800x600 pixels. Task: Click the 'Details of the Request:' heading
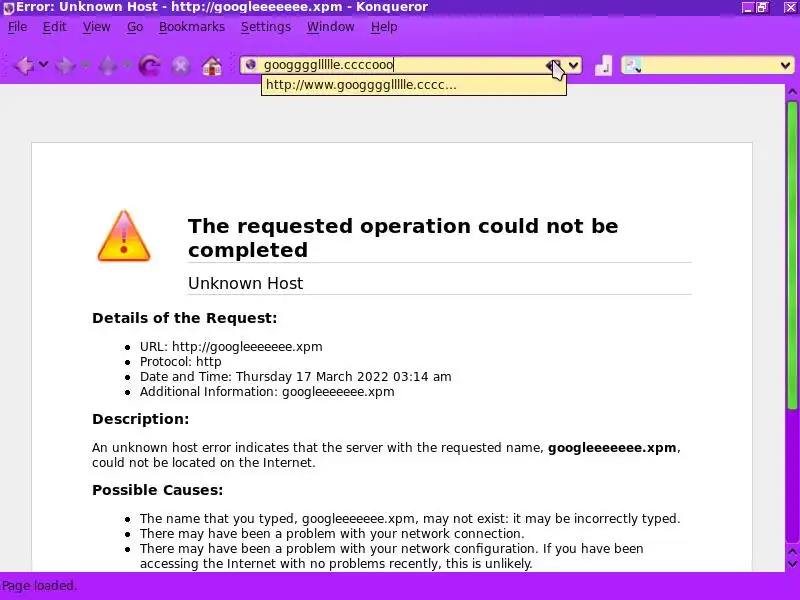[185, 318]
